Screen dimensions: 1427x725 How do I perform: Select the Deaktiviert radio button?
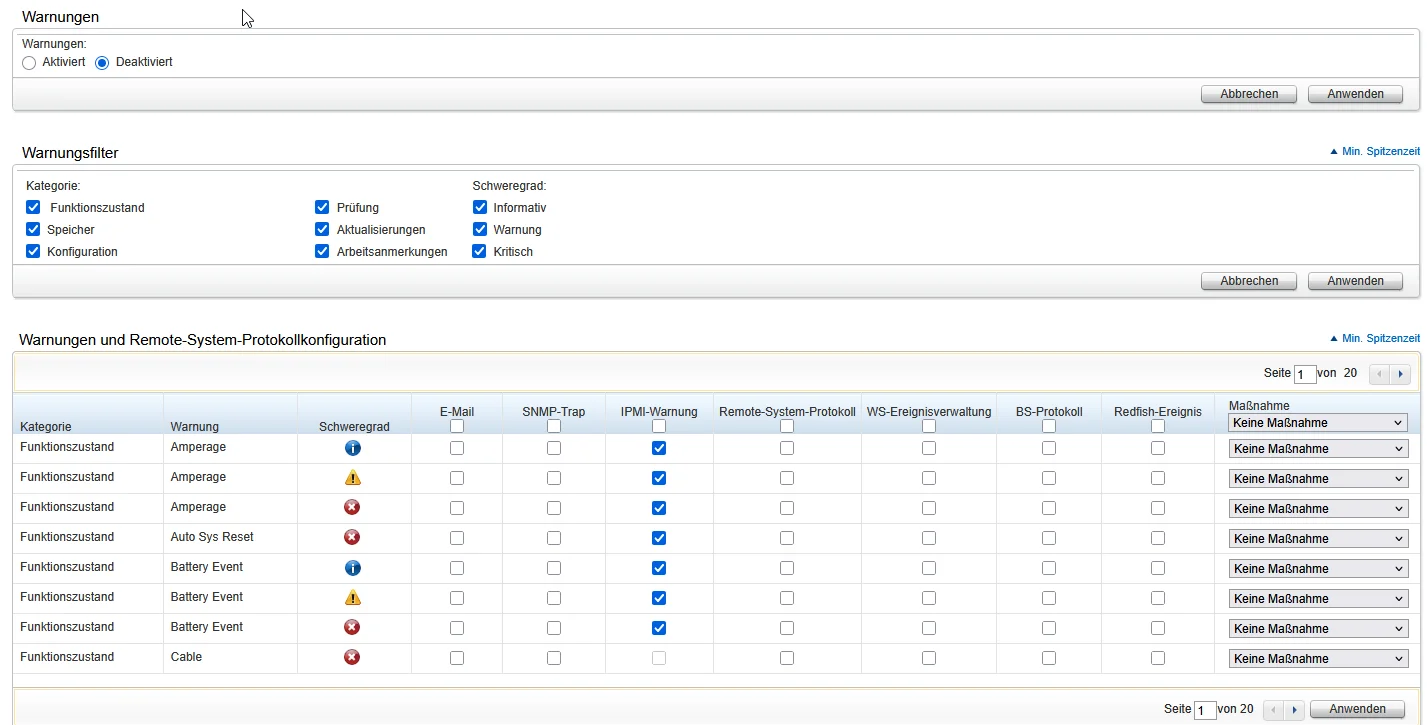[x=102, y=63]
